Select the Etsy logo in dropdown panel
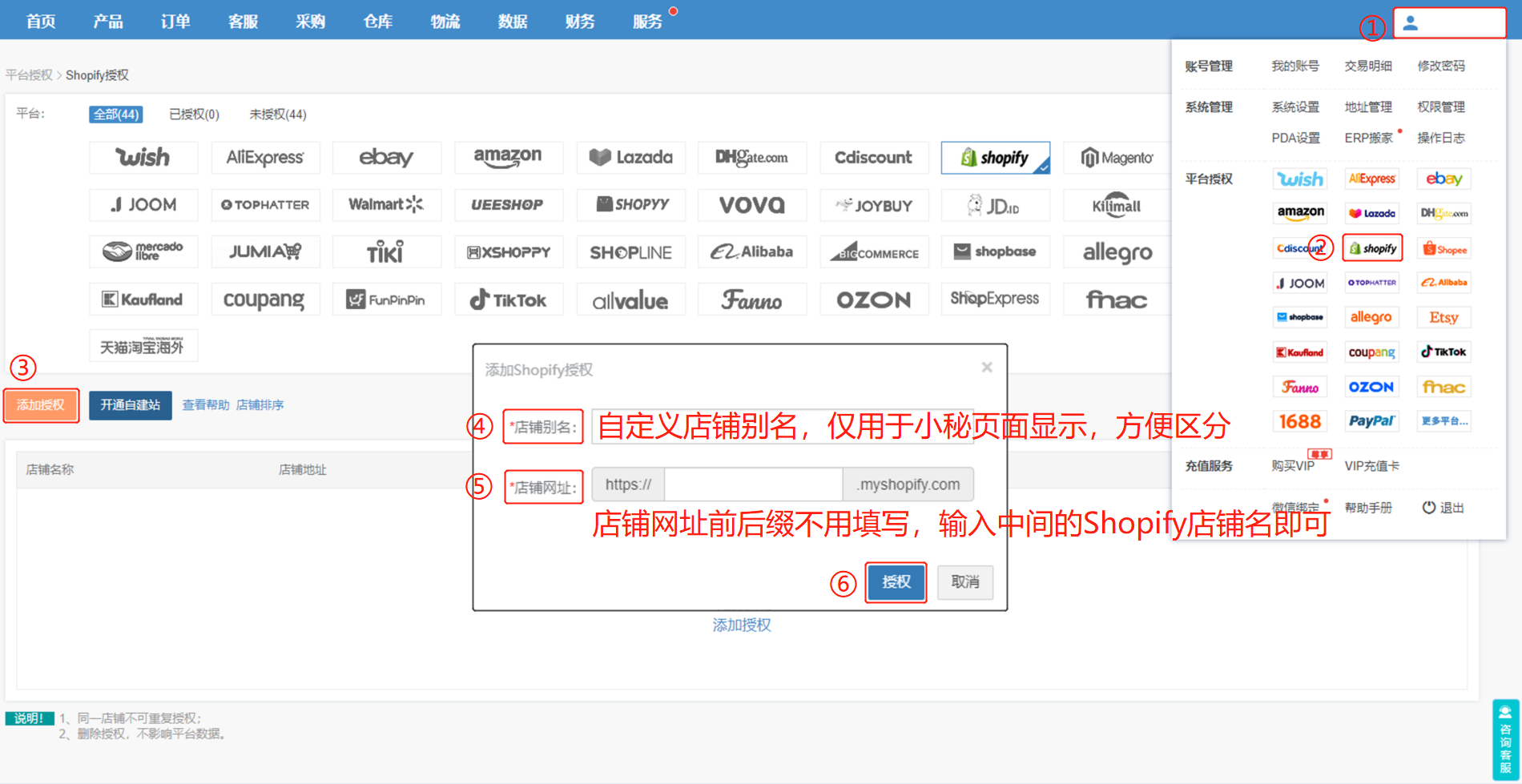Image resolution: width=1522 pixels, height=784 pixels. pos(1443,318)
